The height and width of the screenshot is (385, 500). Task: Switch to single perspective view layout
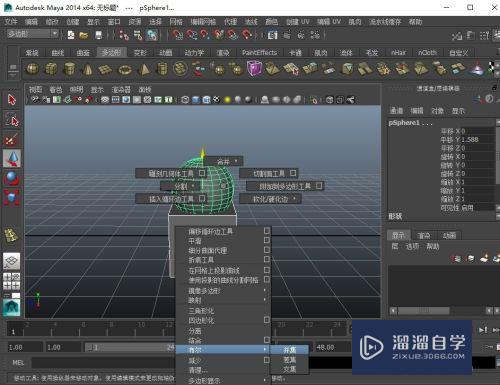(x=12, y=261)
